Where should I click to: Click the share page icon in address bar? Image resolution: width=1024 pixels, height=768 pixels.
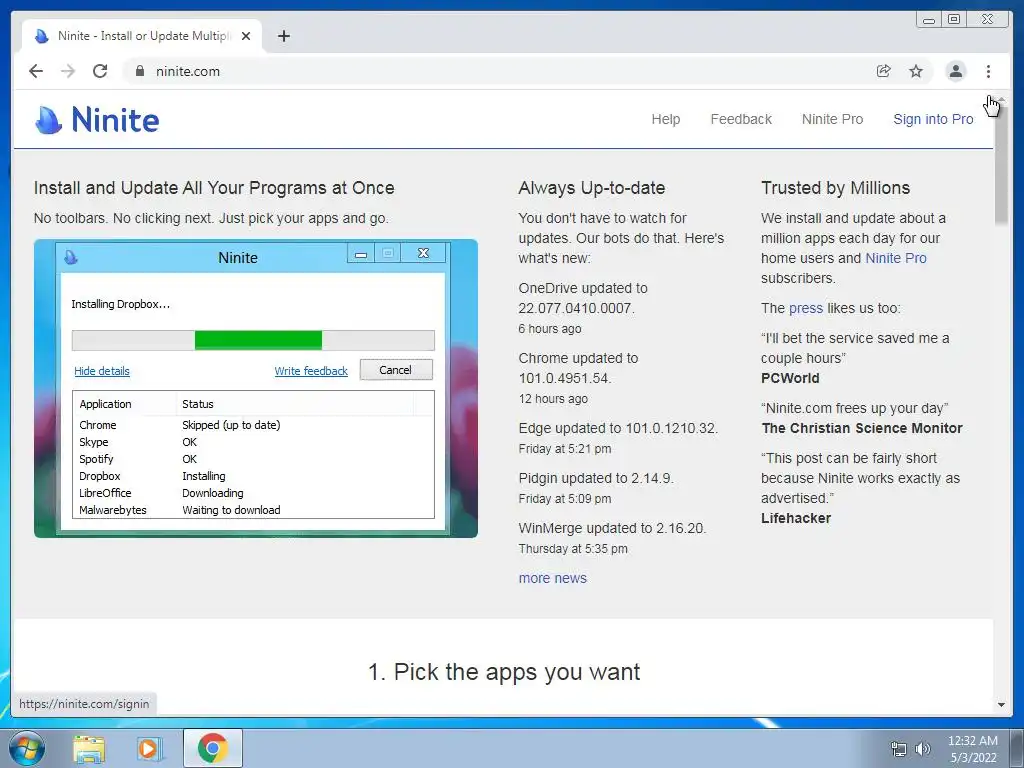884,71
